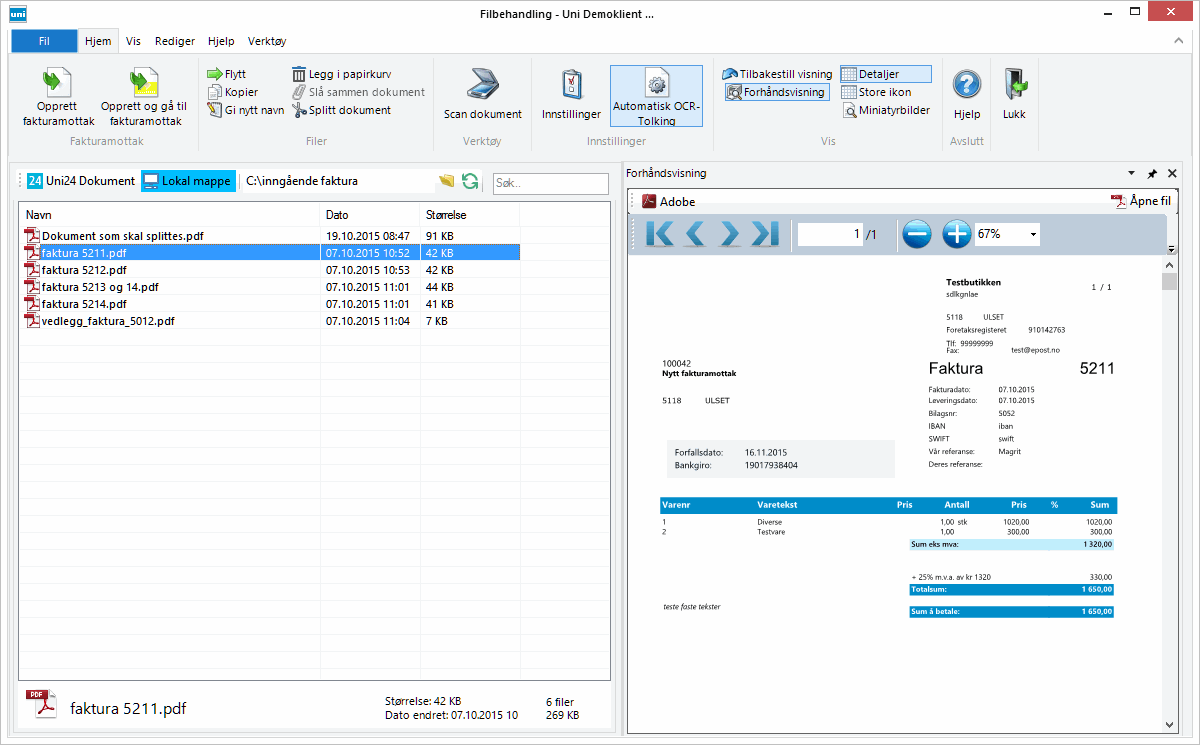This screenshot has width=1200, height=745.
Task: Switch to the Rediger ribbon tab
Action: tap(175, 41)
